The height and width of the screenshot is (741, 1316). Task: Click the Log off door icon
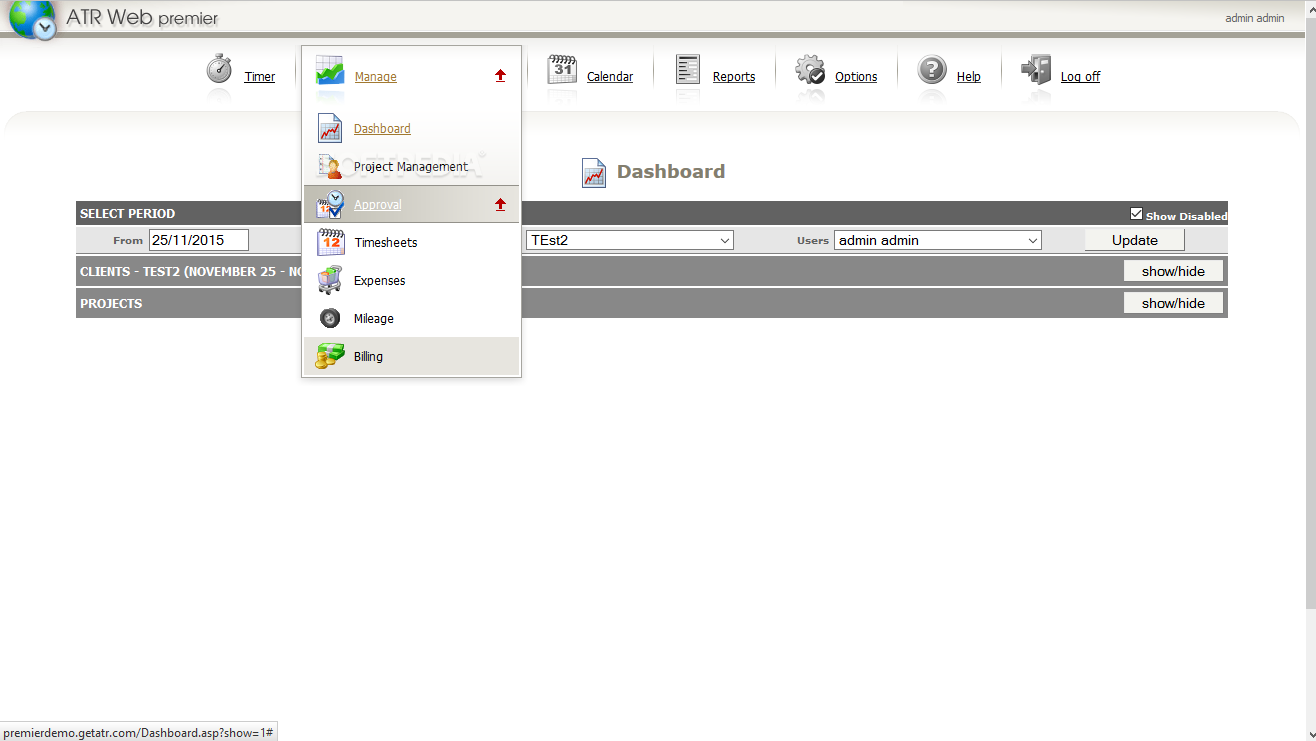tap(1036, 69)
